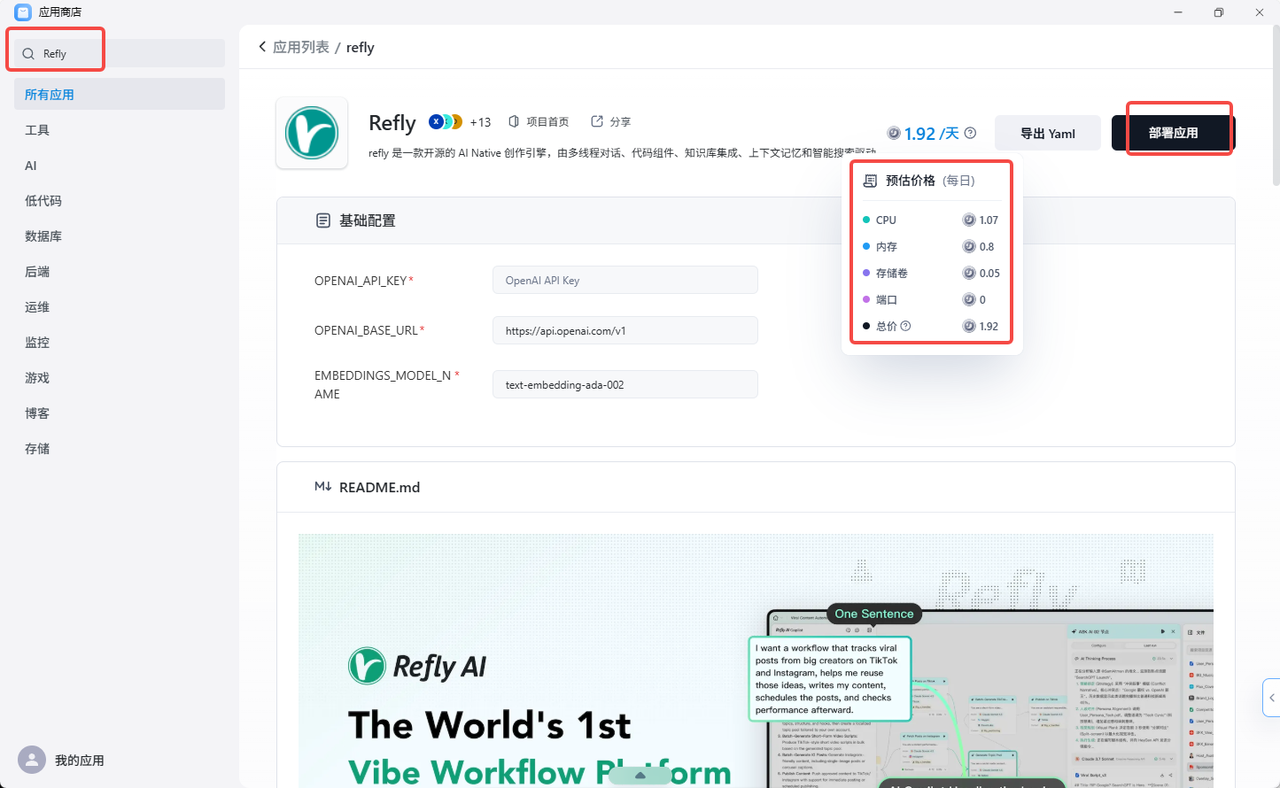Click the EMBEDDINGS_MODEL_NAME input field
The width and height of the screenshot is (1280, 788).
[625, 384]
